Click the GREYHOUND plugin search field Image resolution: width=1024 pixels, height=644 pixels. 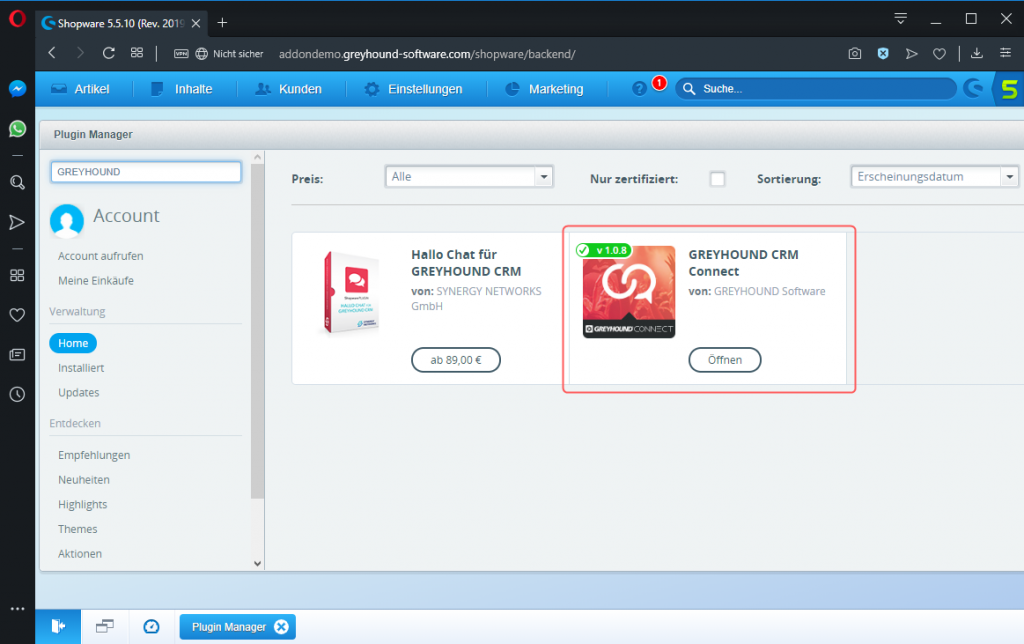[x=146, y=172]
